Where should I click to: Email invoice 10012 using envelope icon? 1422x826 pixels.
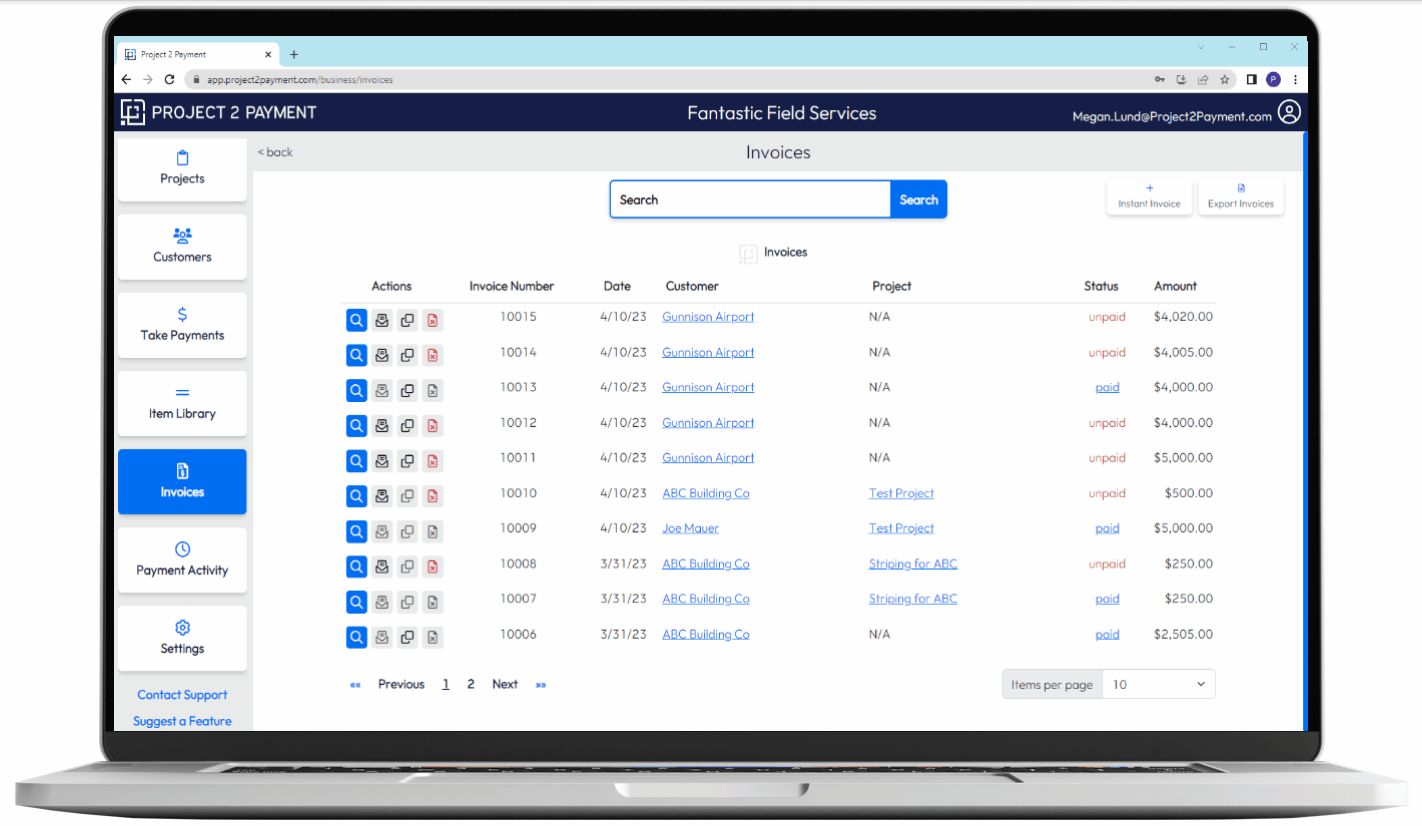pyautogui.click(x=382, y=426)
